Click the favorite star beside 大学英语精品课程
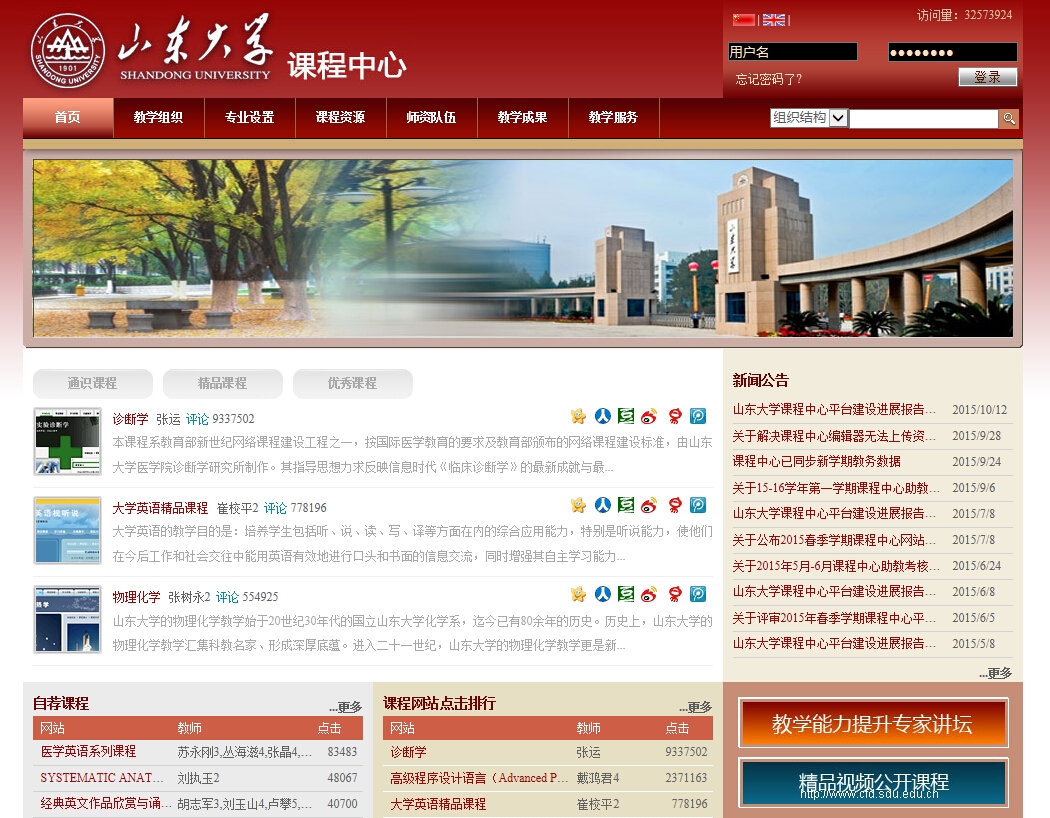The image size is (1050, 818). click(578, 506)
